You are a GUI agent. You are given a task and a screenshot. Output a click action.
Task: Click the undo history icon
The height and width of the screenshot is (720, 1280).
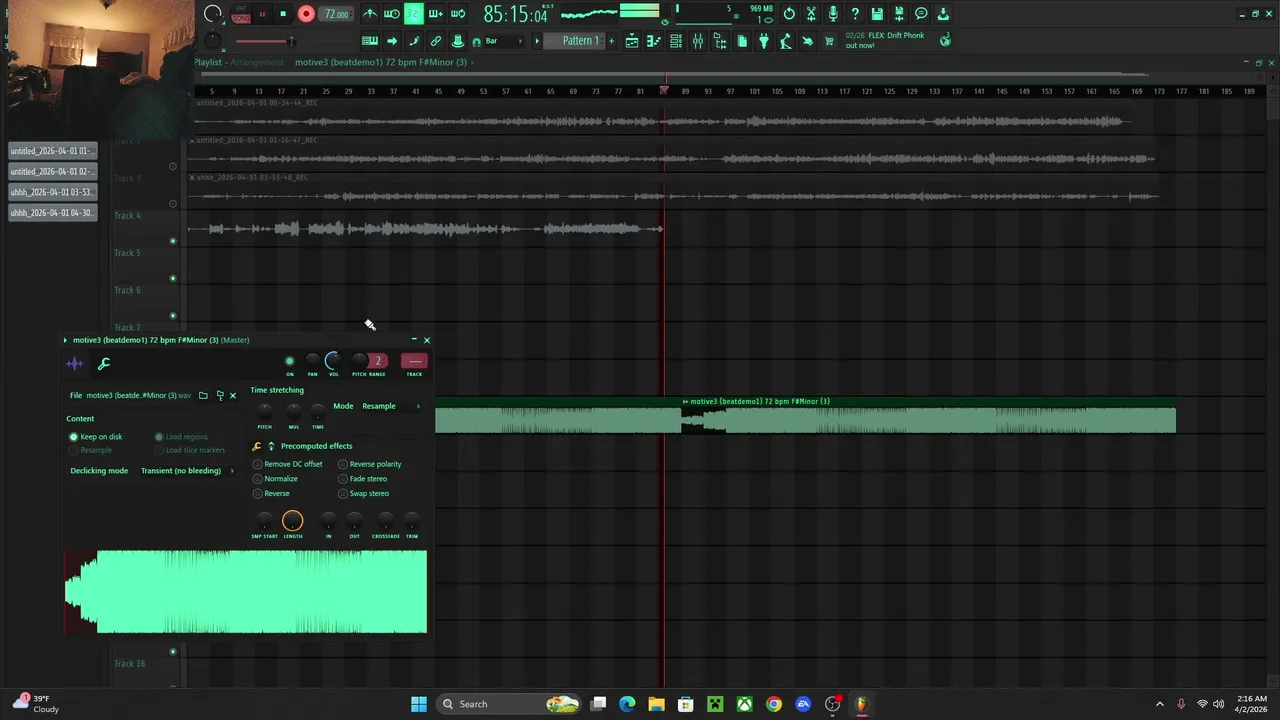pyautogui.click(x=789, y=14)
